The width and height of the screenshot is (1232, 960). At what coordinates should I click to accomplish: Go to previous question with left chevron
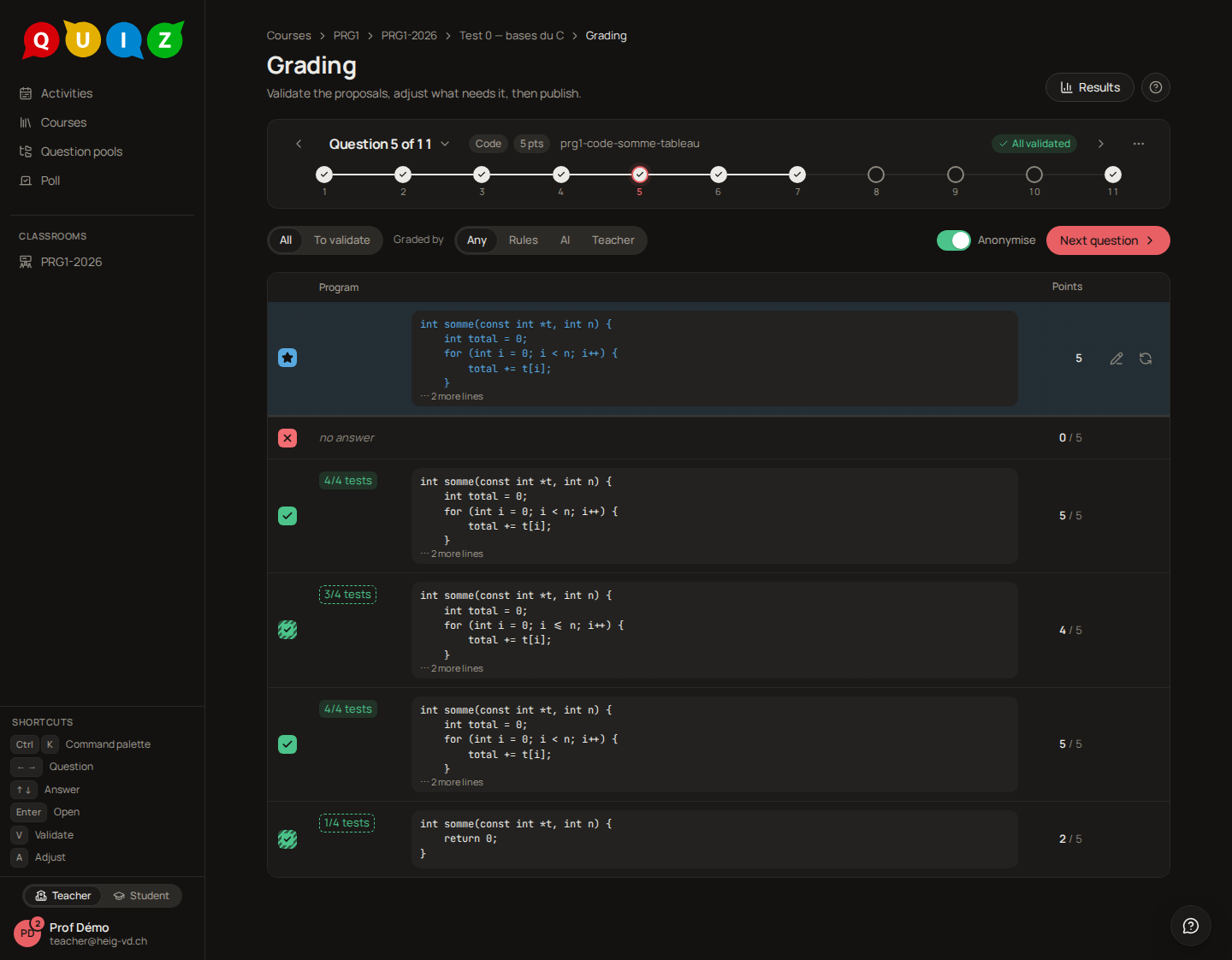[x=299, y=144]
